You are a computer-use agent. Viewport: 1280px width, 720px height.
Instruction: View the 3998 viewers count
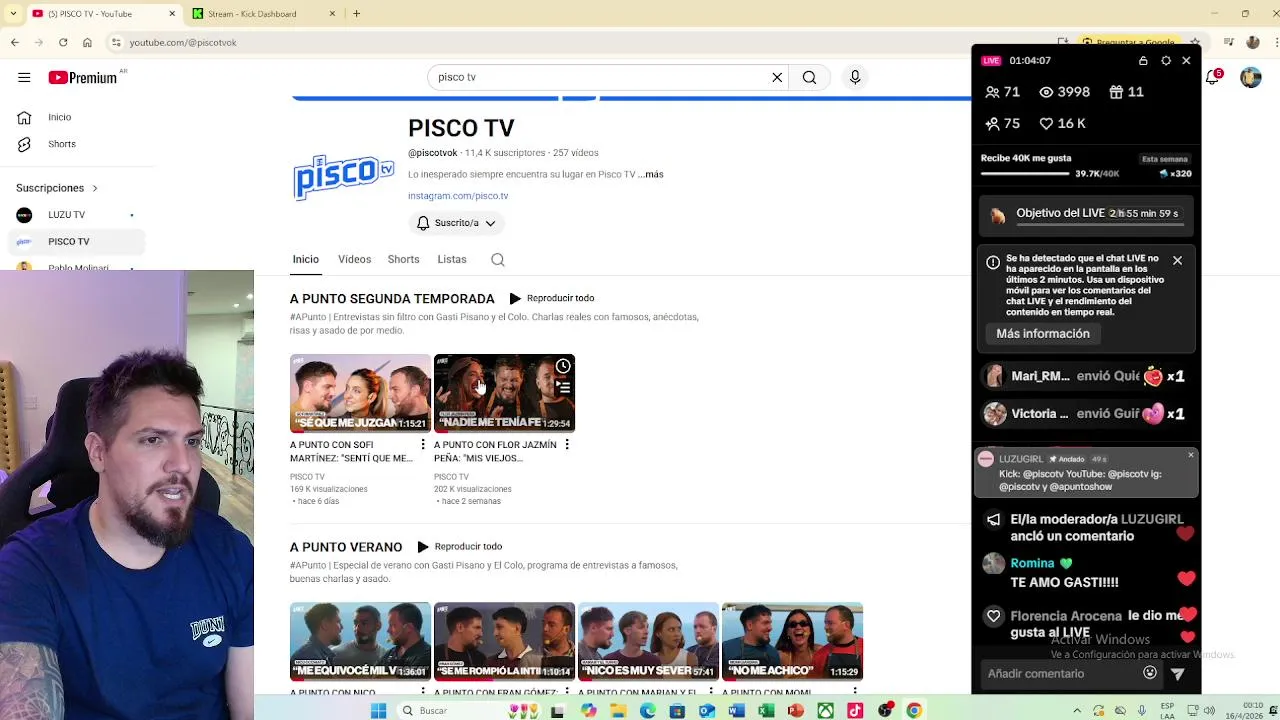coord(1064,92)
